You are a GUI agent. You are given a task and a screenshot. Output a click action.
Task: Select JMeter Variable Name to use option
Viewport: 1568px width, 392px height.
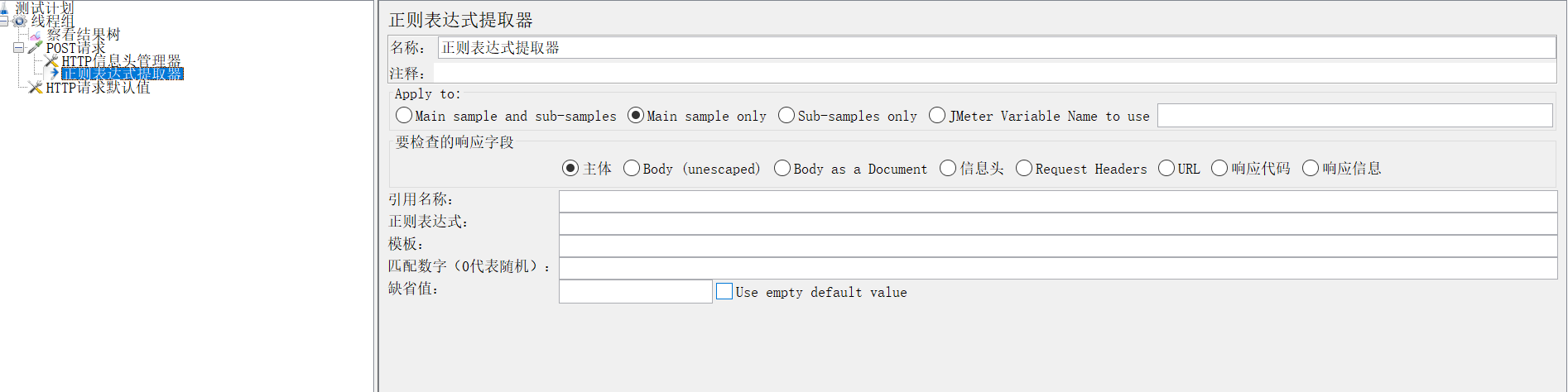pos(1039,116)
